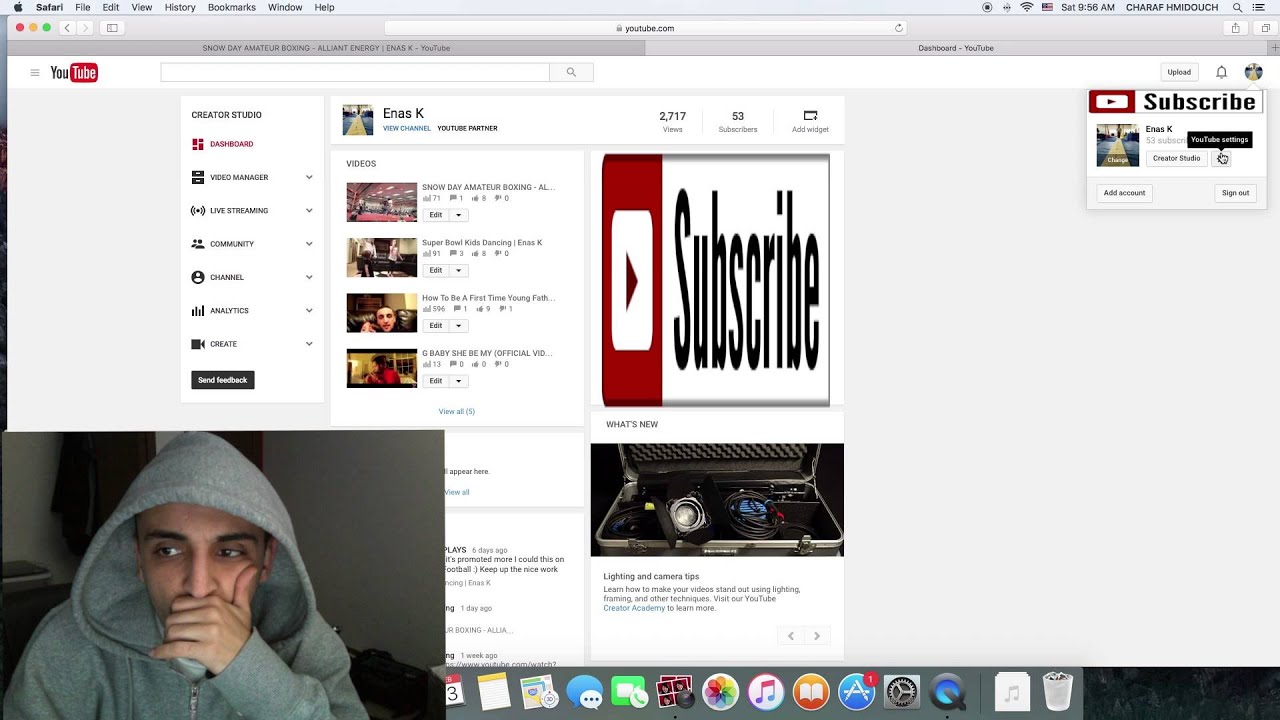Click the YouTube search input field
The height and width of the screenshot is (720, 1280).
point(355,72)
